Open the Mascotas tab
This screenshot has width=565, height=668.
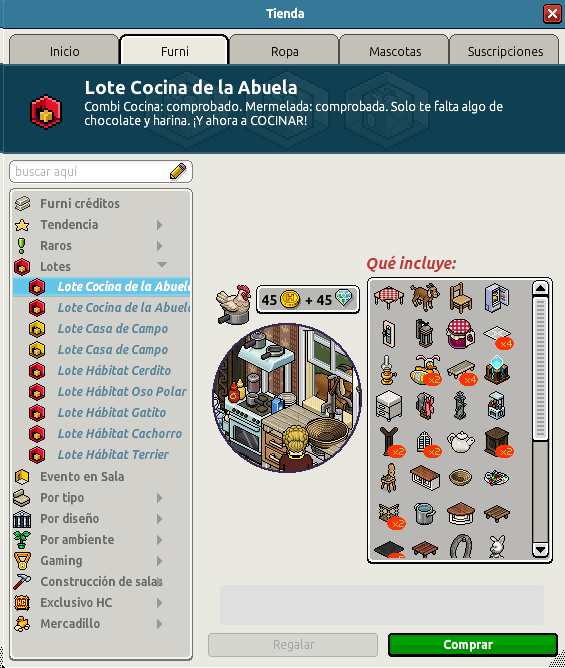click(x=395, y=50)
